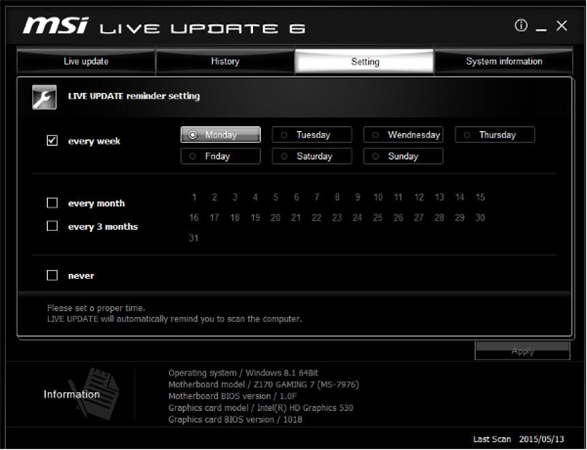
Task: Select the Monday radio option
Action: (220, 135)
